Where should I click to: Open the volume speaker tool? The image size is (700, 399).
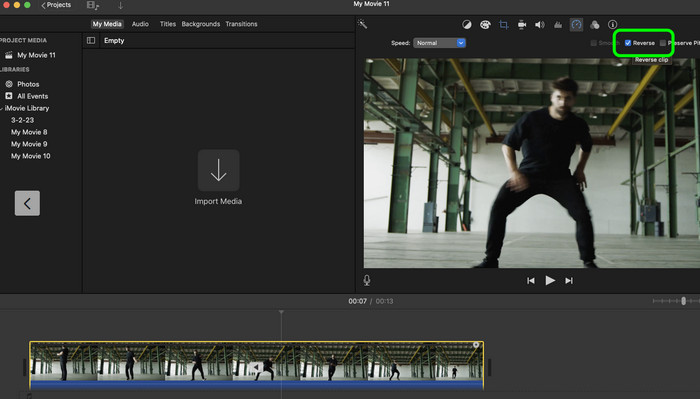point(540,25)
